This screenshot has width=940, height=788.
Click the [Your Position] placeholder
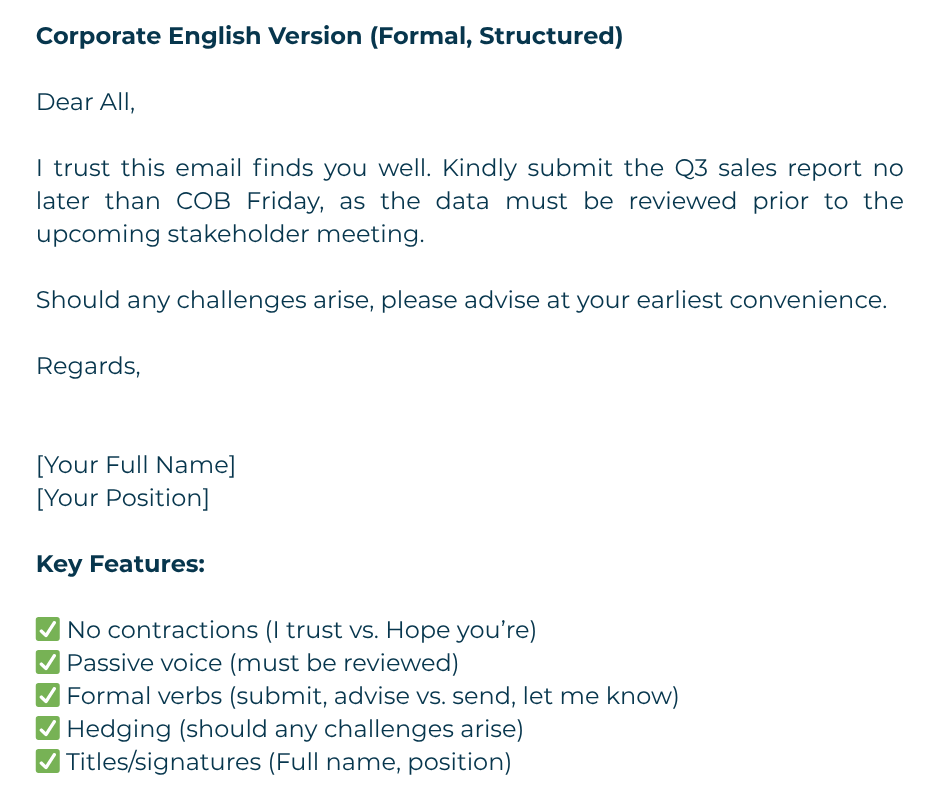pos(122,498)
